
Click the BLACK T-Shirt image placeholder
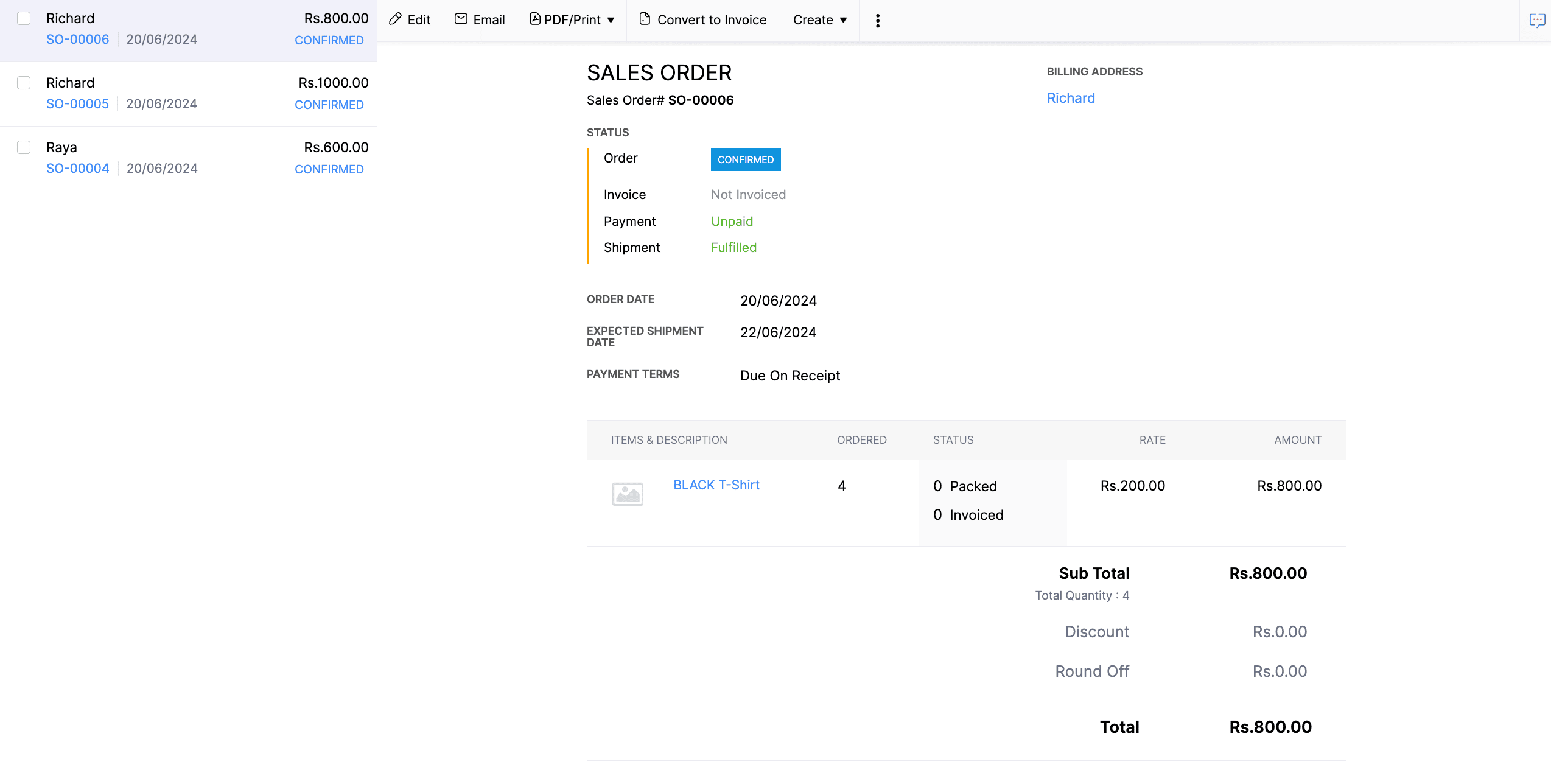[x=628, y=494]
